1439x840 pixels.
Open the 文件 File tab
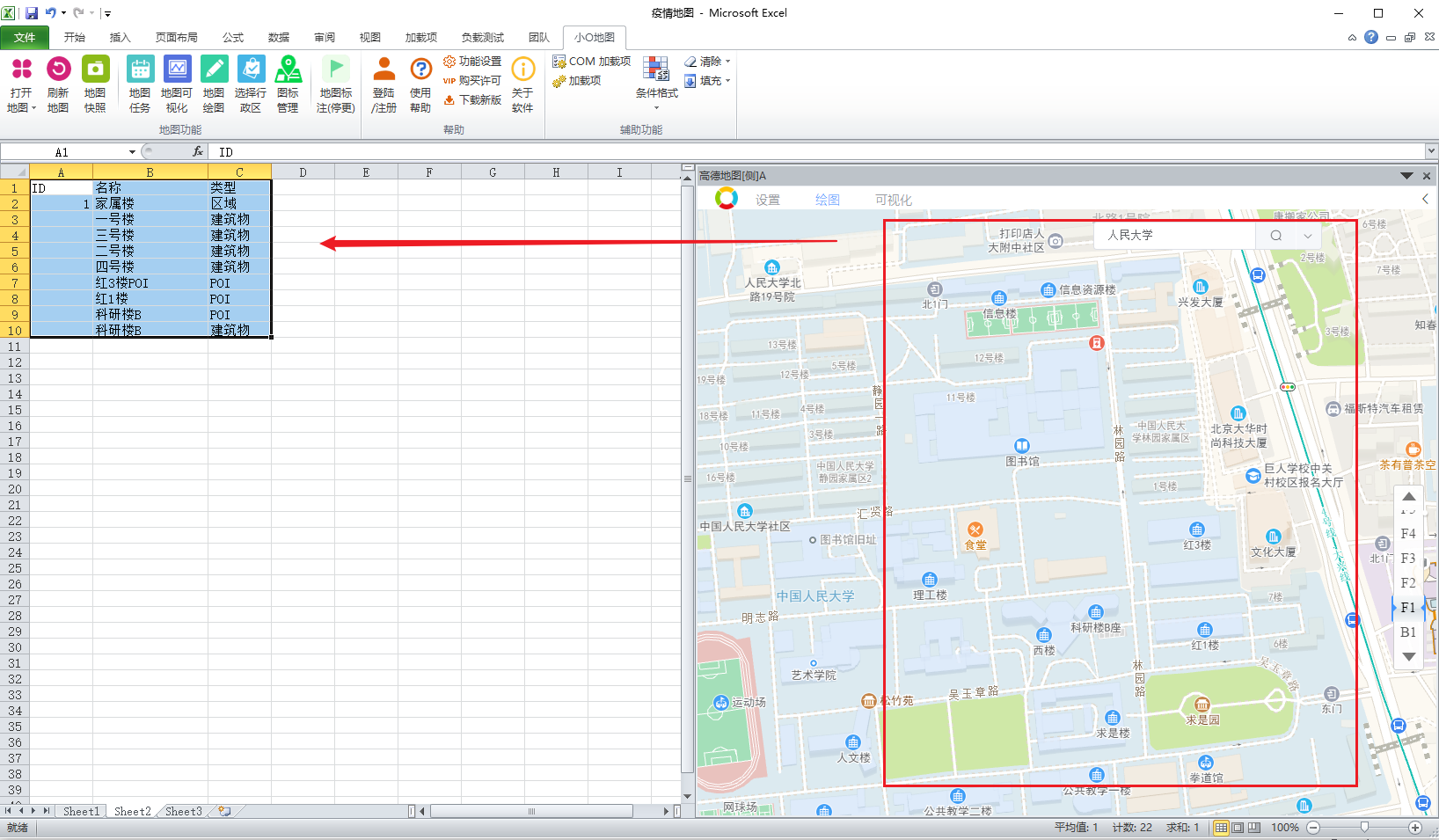tap(25, 37)
